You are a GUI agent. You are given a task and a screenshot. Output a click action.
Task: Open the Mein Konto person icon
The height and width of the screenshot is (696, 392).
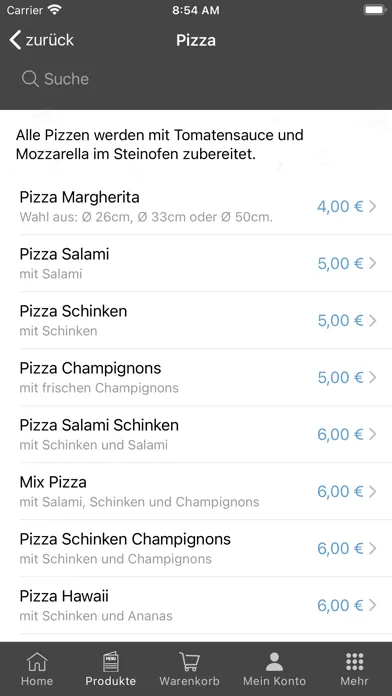pyautogui.click(x=274, y=661)
